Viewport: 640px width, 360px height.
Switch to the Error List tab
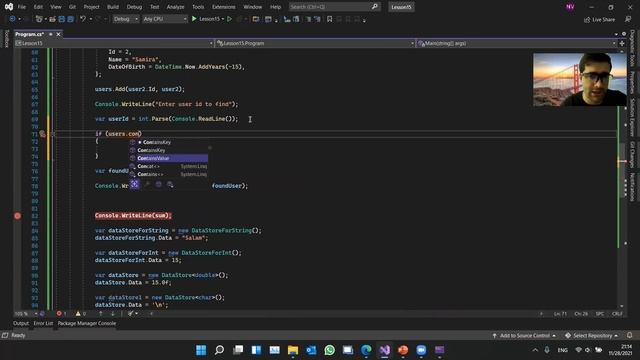pyautogui.click(x=43, y=323)
